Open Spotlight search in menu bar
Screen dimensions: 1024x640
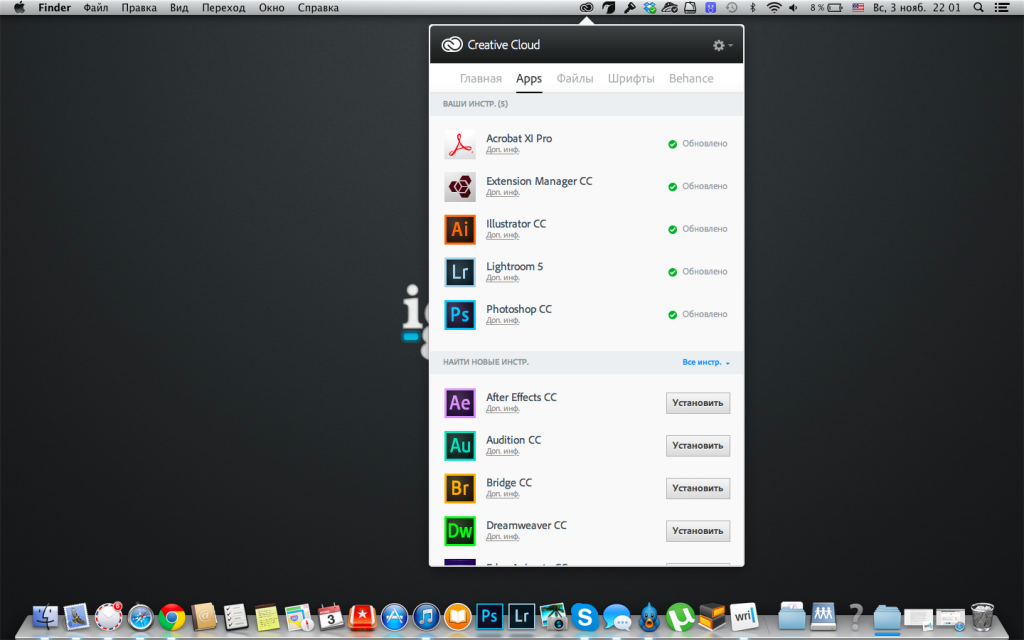(978, 8)
